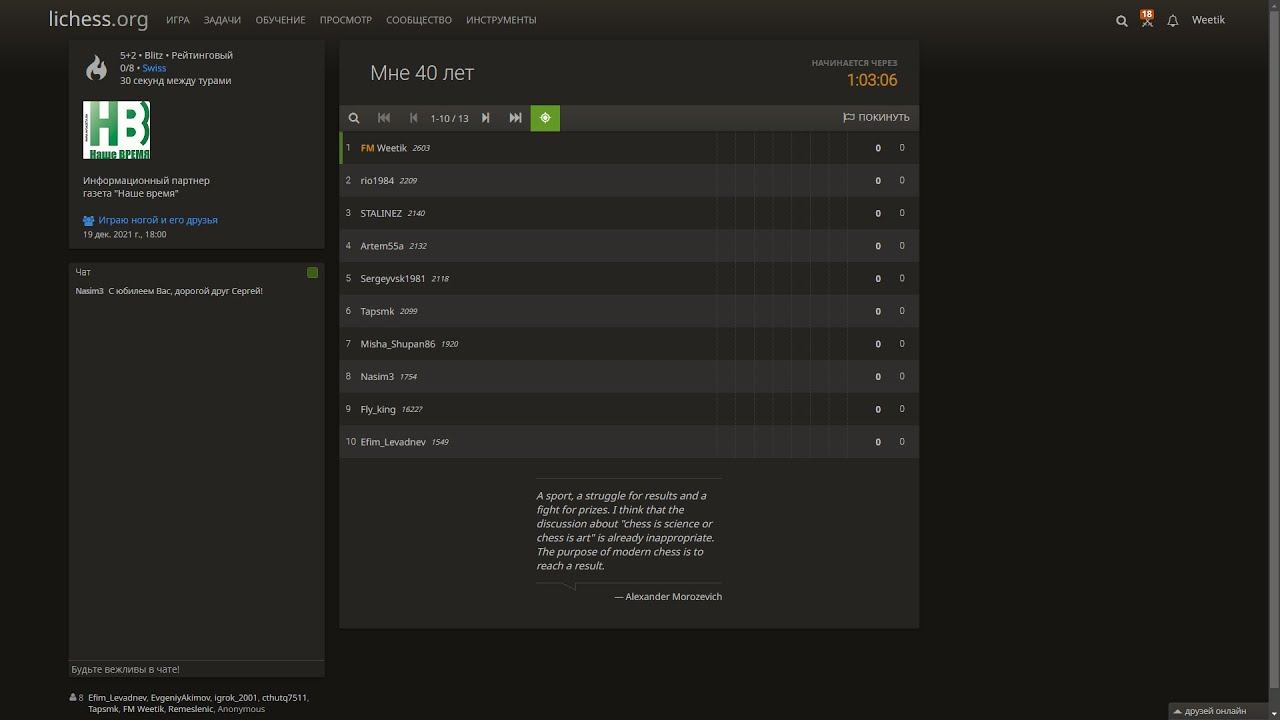Click the search player magnifier icon
This screenshot has height=720, width=1280.
click(x=354, y=118)
